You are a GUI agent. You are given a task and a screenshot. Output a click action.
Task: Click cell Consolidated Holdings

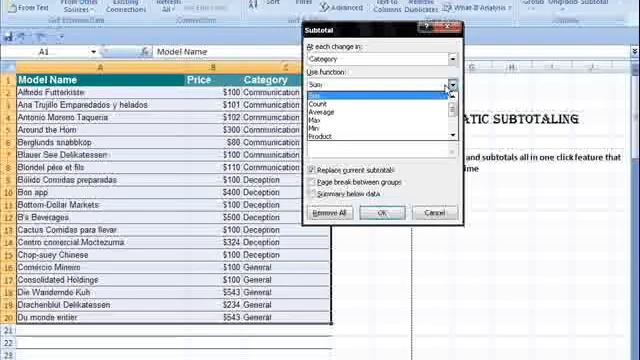tap(100, 280)
